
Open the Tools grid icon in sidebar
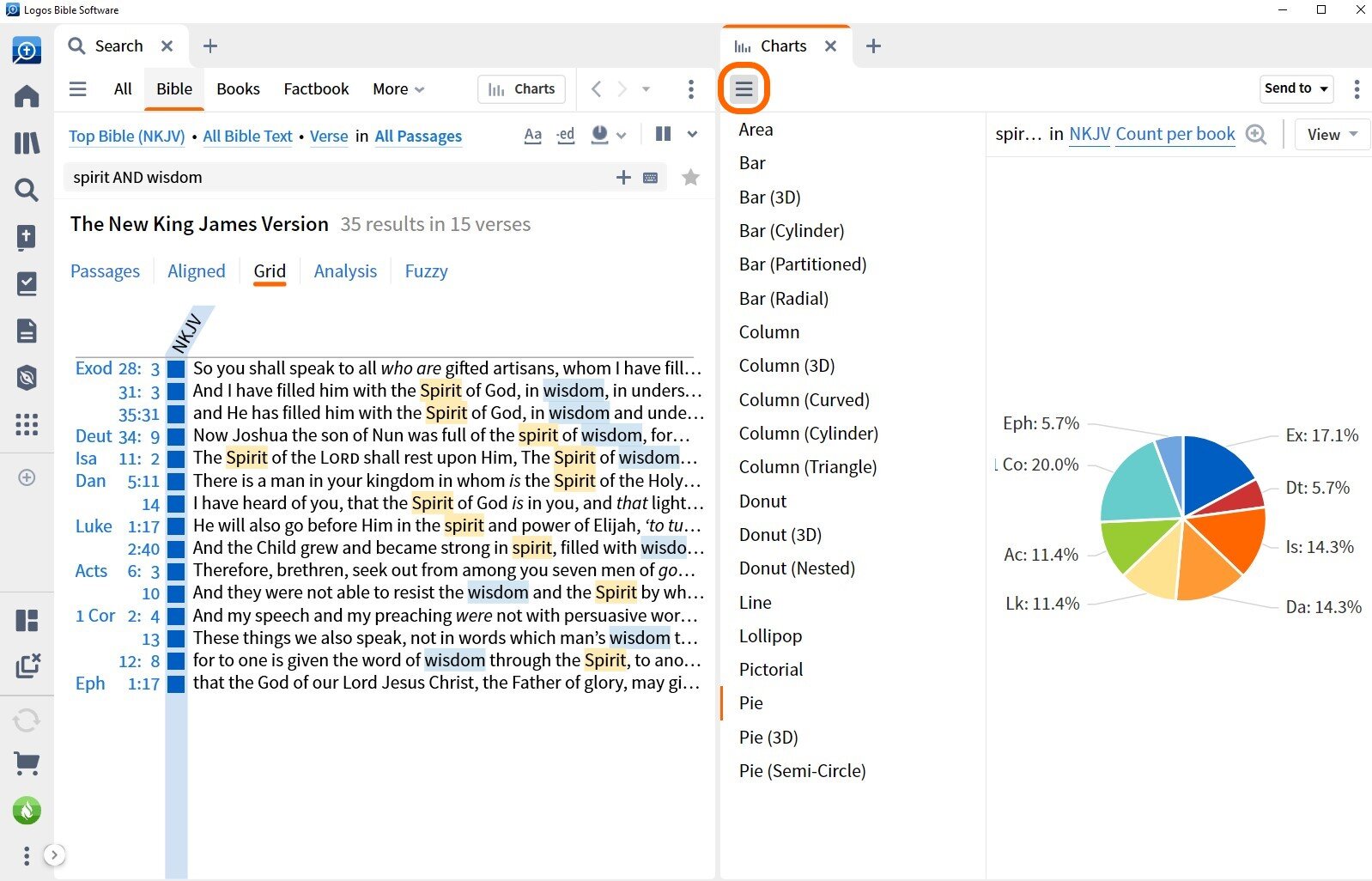tap(27, 424)
